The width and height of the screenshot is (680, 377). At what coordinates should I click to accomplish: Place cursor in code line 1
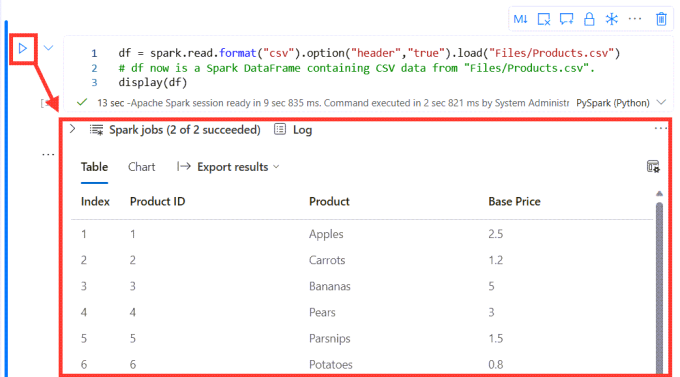369,53
